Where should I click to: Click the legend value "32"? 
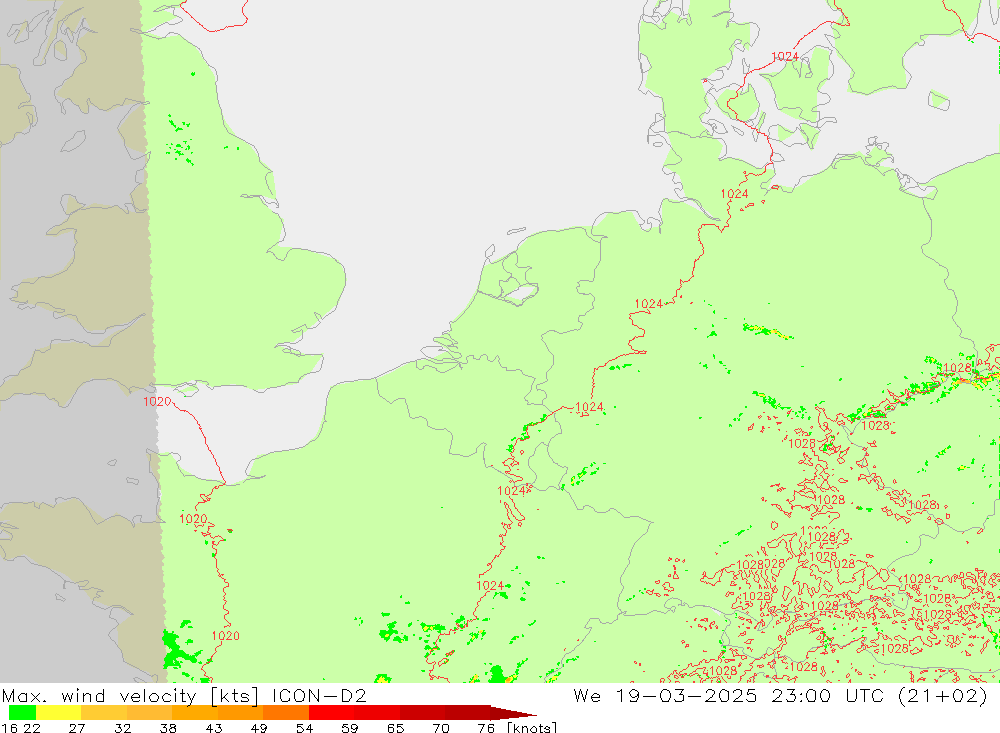pyautogui.click(x=122, y=728)
